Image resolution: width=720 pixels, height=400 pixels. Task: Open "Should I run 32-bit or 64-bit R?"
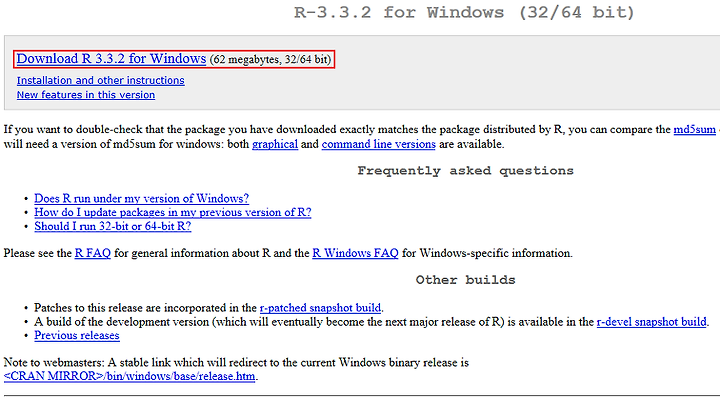[112, 226]
